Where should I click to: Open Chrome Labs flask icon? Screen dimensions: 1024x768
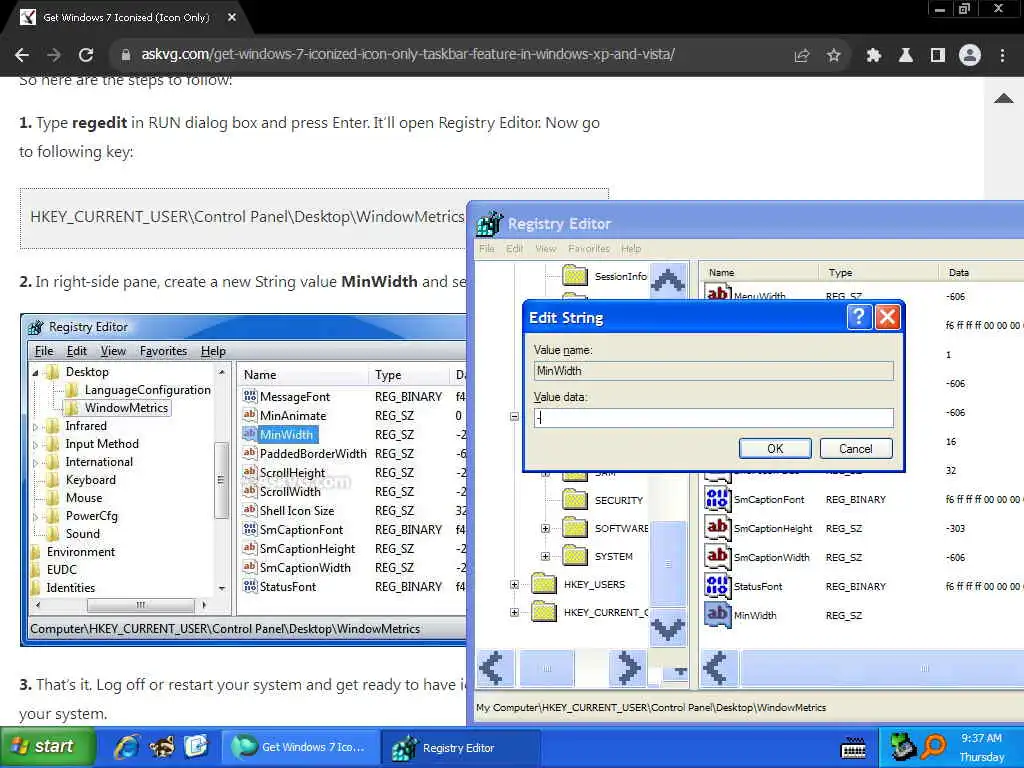pyautogui.click(x=905, y=56)
